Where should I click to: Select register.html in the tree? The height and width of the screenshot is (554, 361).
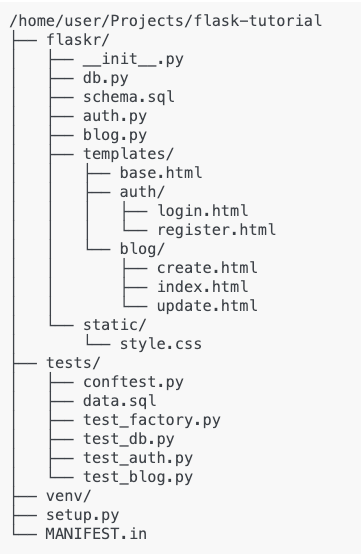[x=217, y=230]
